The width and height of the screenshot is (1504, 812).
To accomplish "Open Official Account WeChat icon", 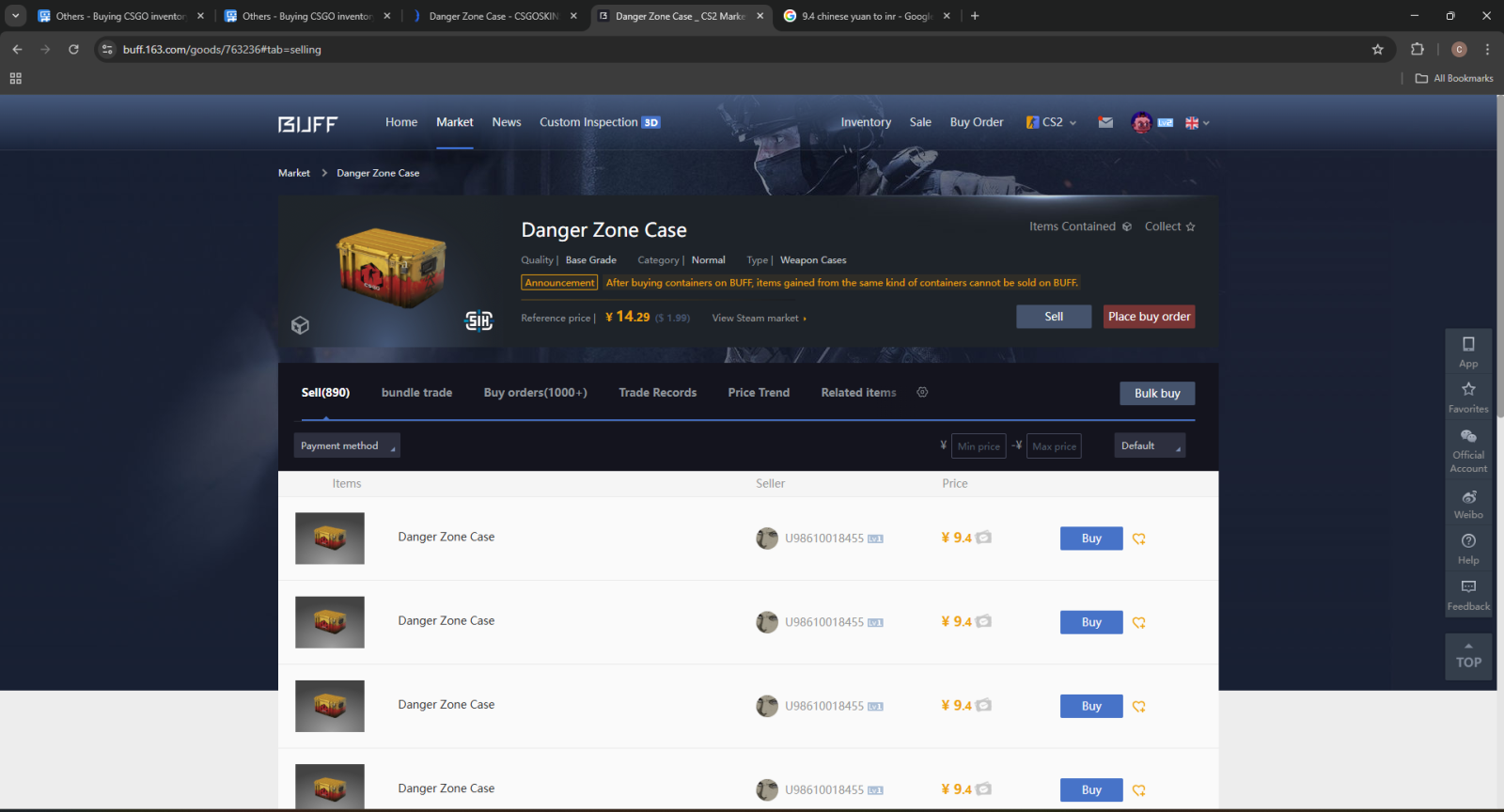I will (x=1468, y=450).
